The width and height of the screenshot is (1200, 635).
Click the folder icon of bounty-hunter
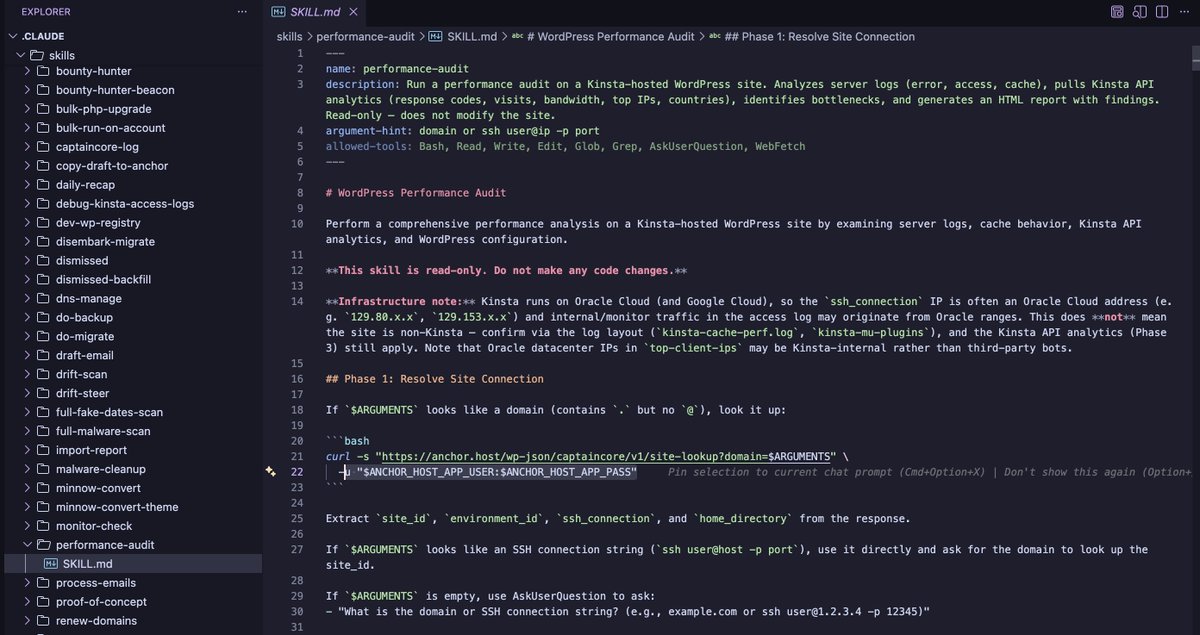click(x=43, y=71)
